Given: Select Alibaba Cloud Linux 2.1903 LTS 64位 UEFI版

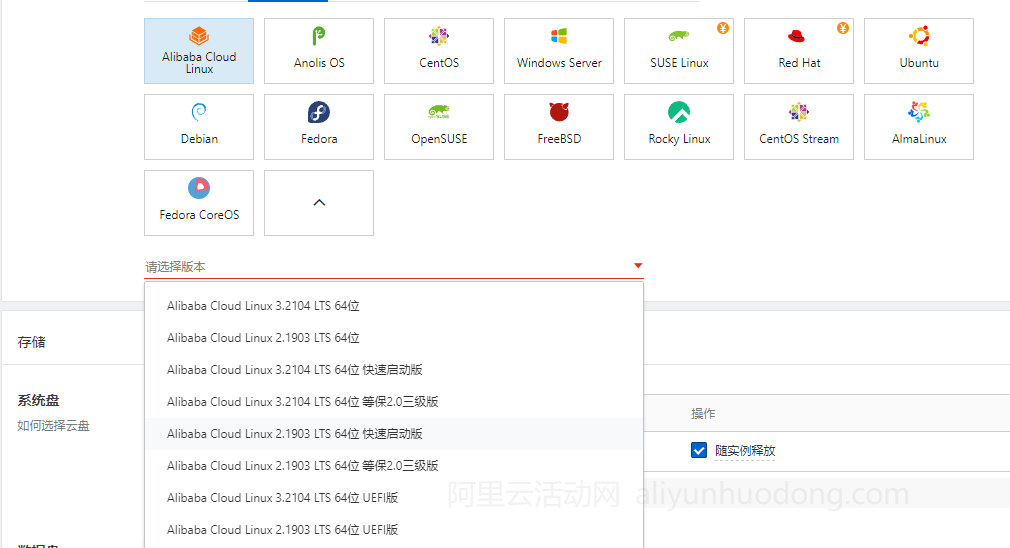Looking at the screenshot, I should [x=394, y=530].
